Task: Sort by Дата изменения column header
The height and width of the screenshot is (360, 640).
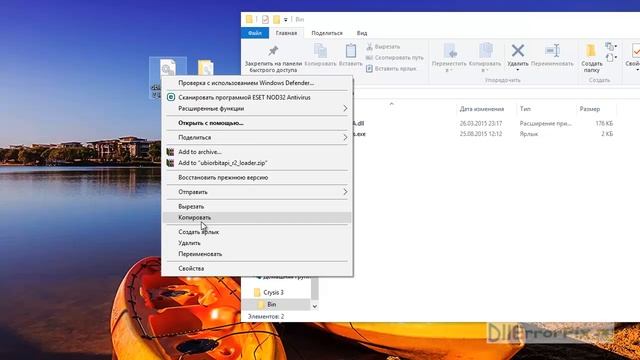Action: click(x=482, y=109)
